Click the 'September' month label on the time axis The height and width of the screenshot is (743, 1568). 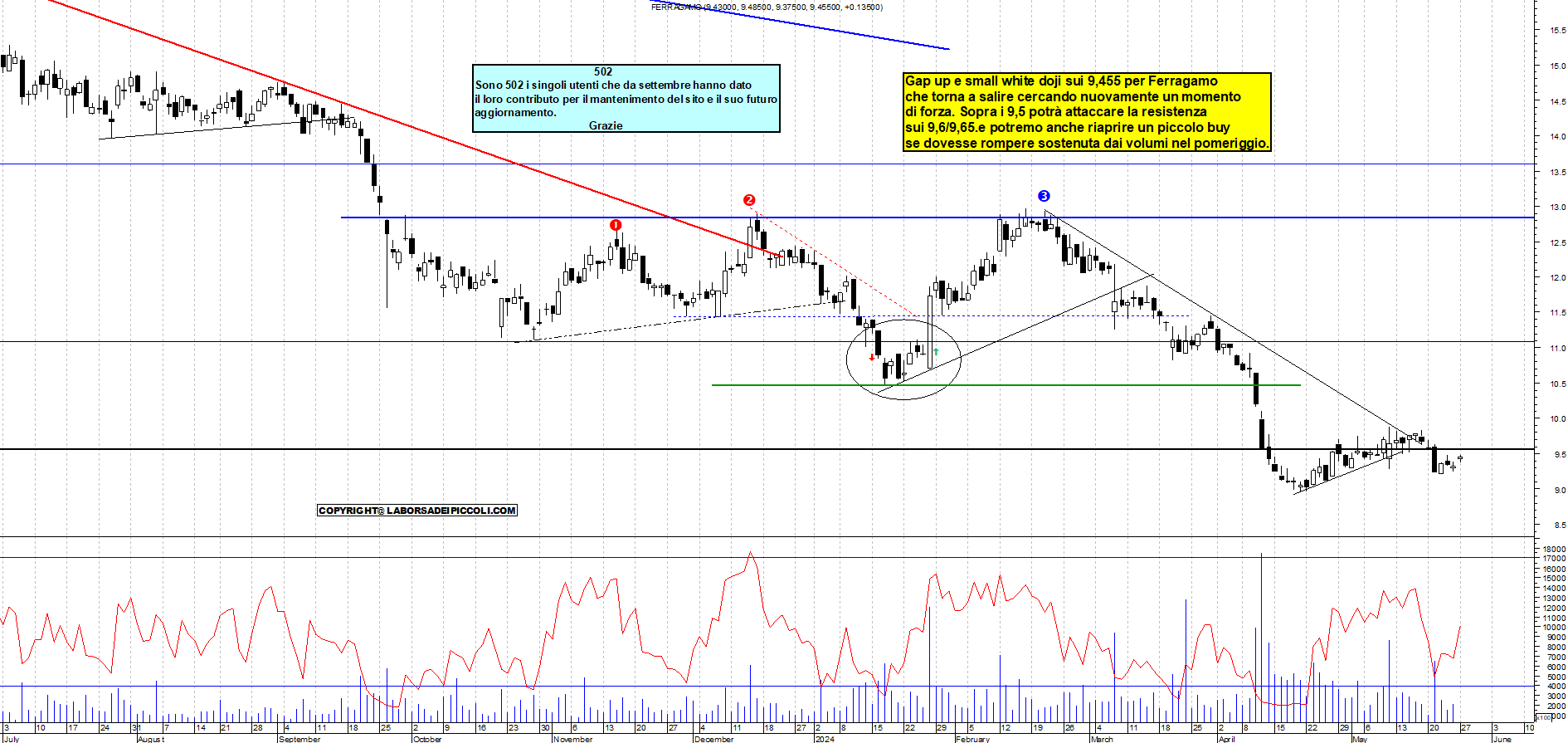(299, 739)
